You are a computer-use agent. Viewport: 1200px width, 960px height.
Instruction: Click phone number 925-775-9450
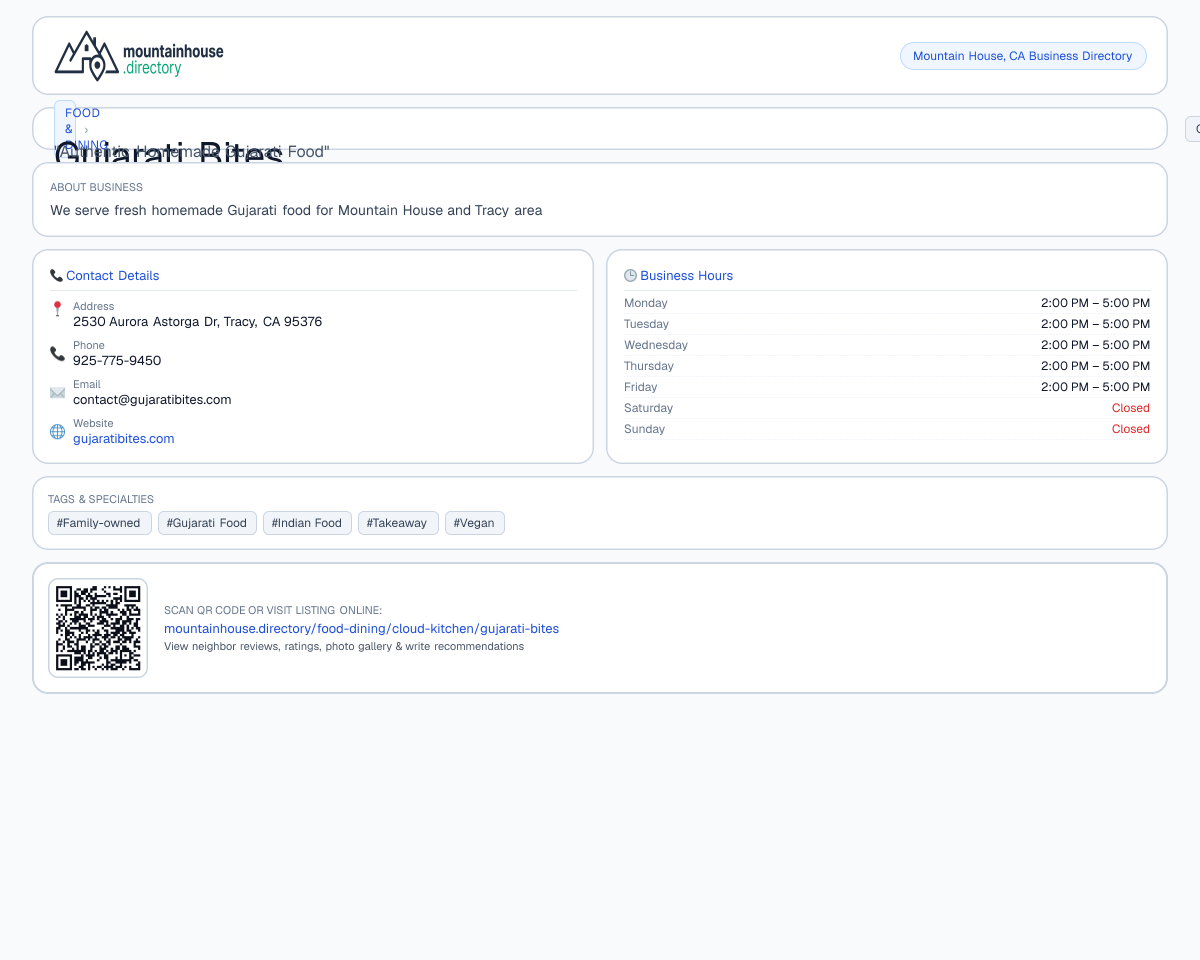[117, 361]
